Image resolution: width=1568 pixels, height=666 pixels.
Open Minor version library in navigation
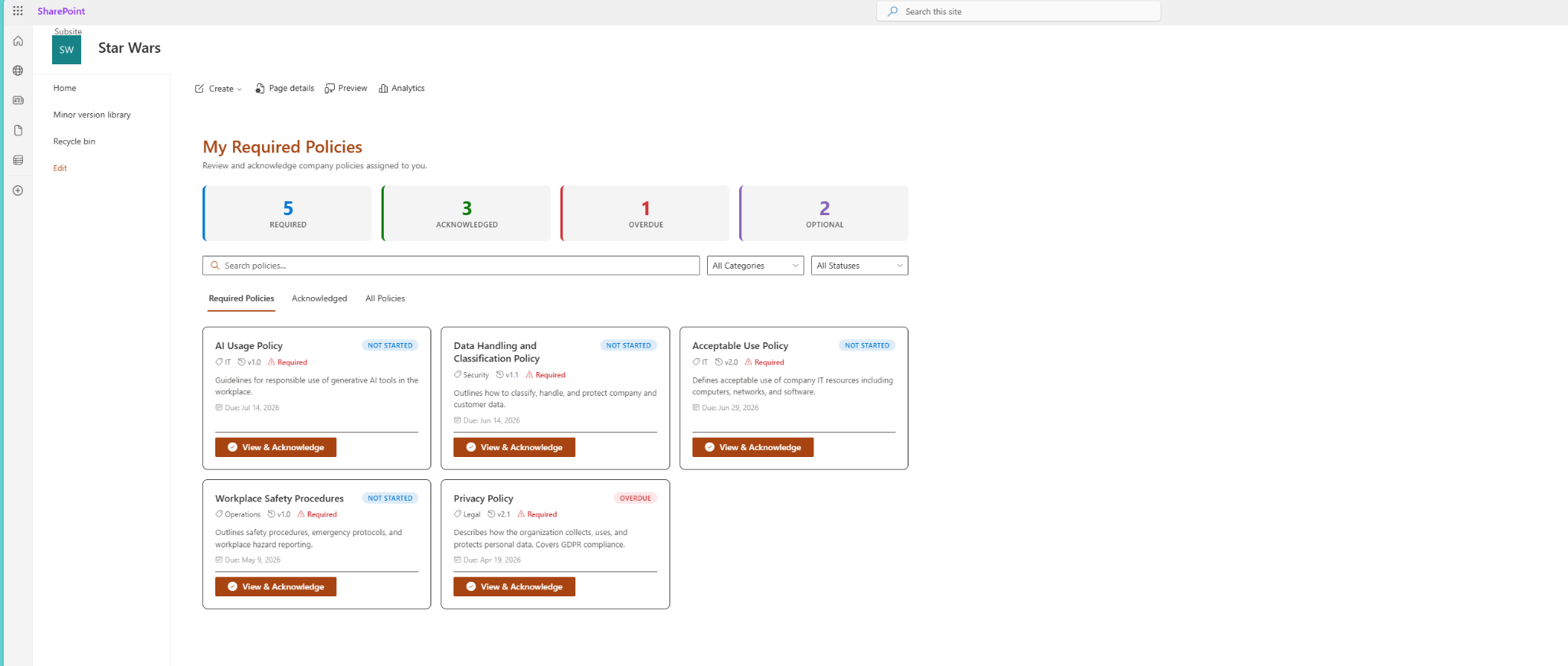[x=92, y=115]
